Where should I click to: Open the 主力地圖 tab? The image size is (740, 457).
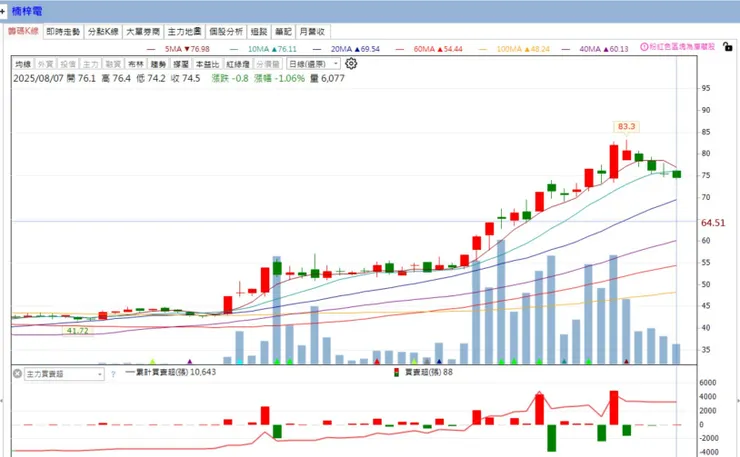pyautogui.click(x=185, y=32)
